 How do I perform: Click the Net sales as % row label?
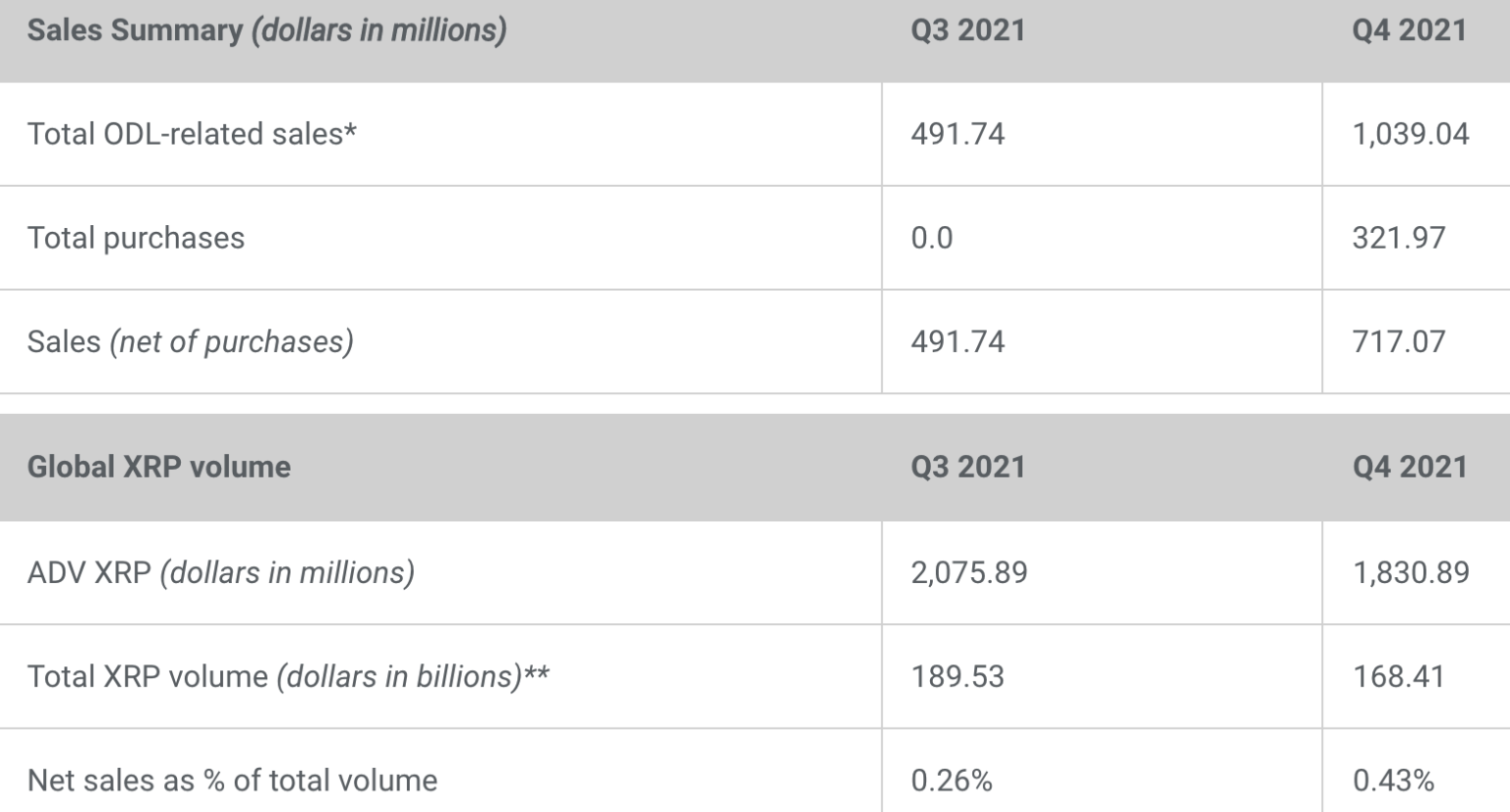click(232, 781)
